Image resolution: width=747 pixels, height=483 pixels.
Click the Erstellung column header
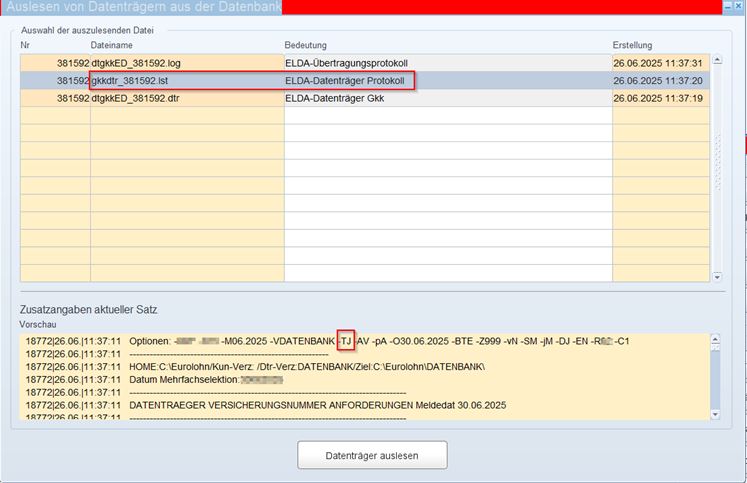coord(632,46)
